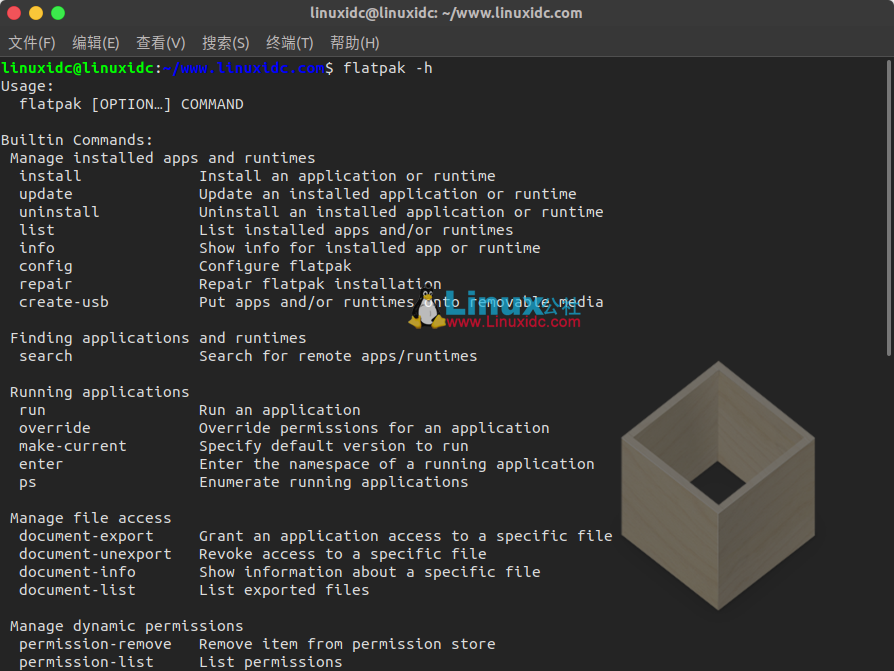
Task: Click 'Revoke access to a specific file'
Action: [x=343, y=554]
